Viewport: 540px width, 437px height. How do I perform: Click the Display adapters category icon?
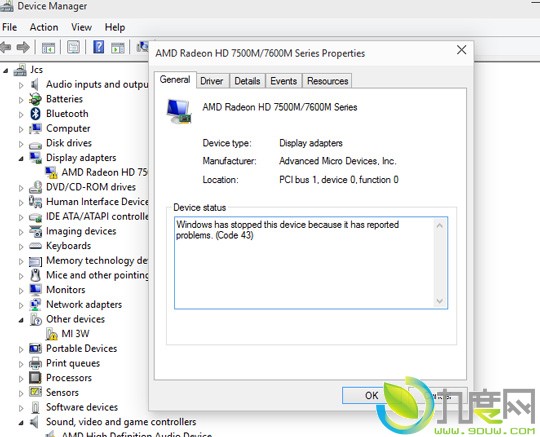tap(35, 158)
